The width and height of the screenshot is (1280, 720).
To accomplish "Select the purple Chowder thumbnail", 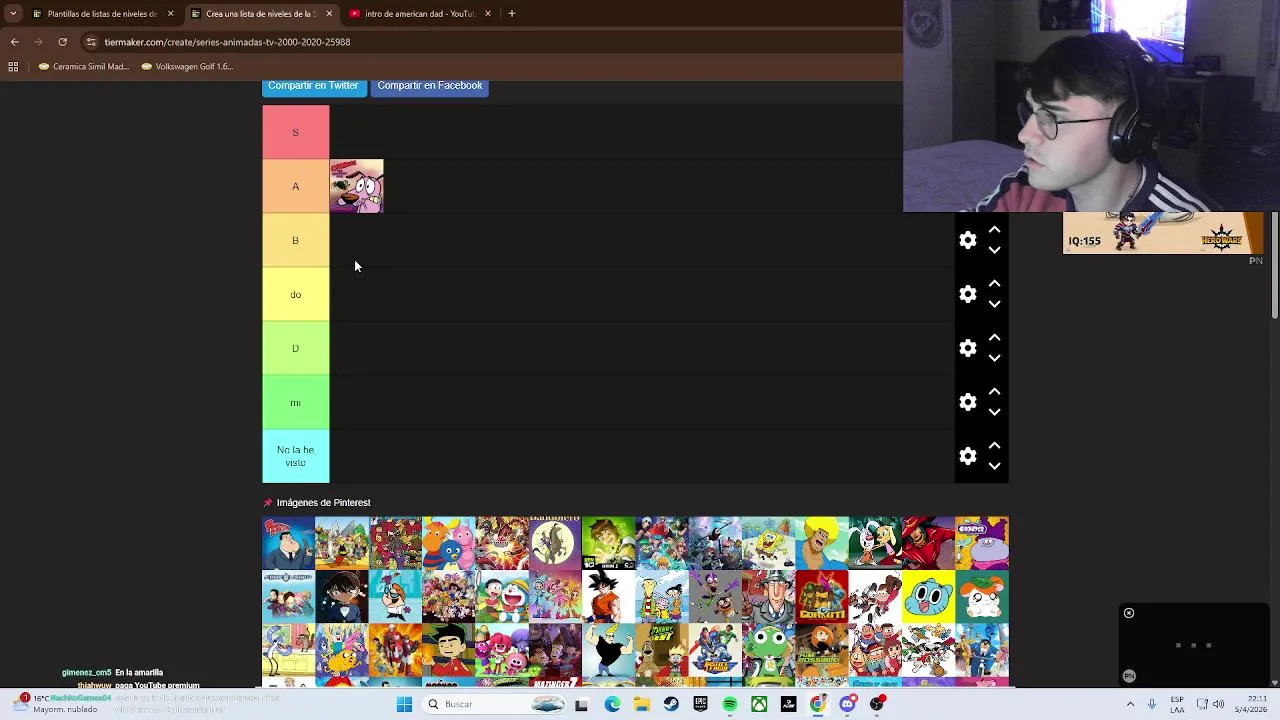I will (x=982, y=543).
